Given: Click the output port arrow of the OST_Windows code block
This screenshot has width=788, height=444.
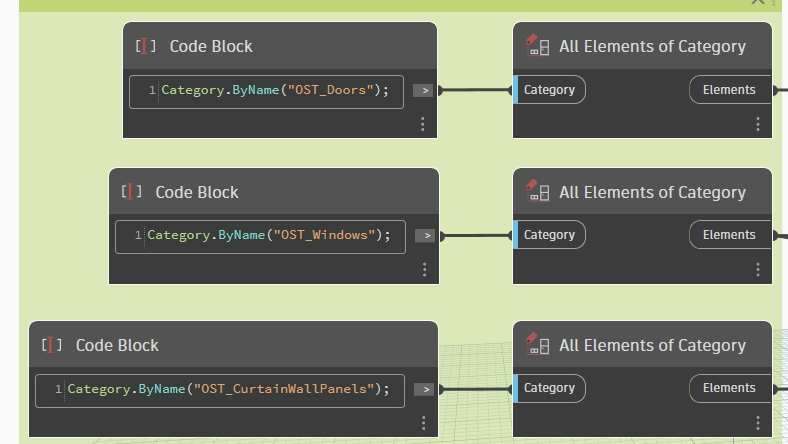Looking at the screenshot, I should 424,236.
